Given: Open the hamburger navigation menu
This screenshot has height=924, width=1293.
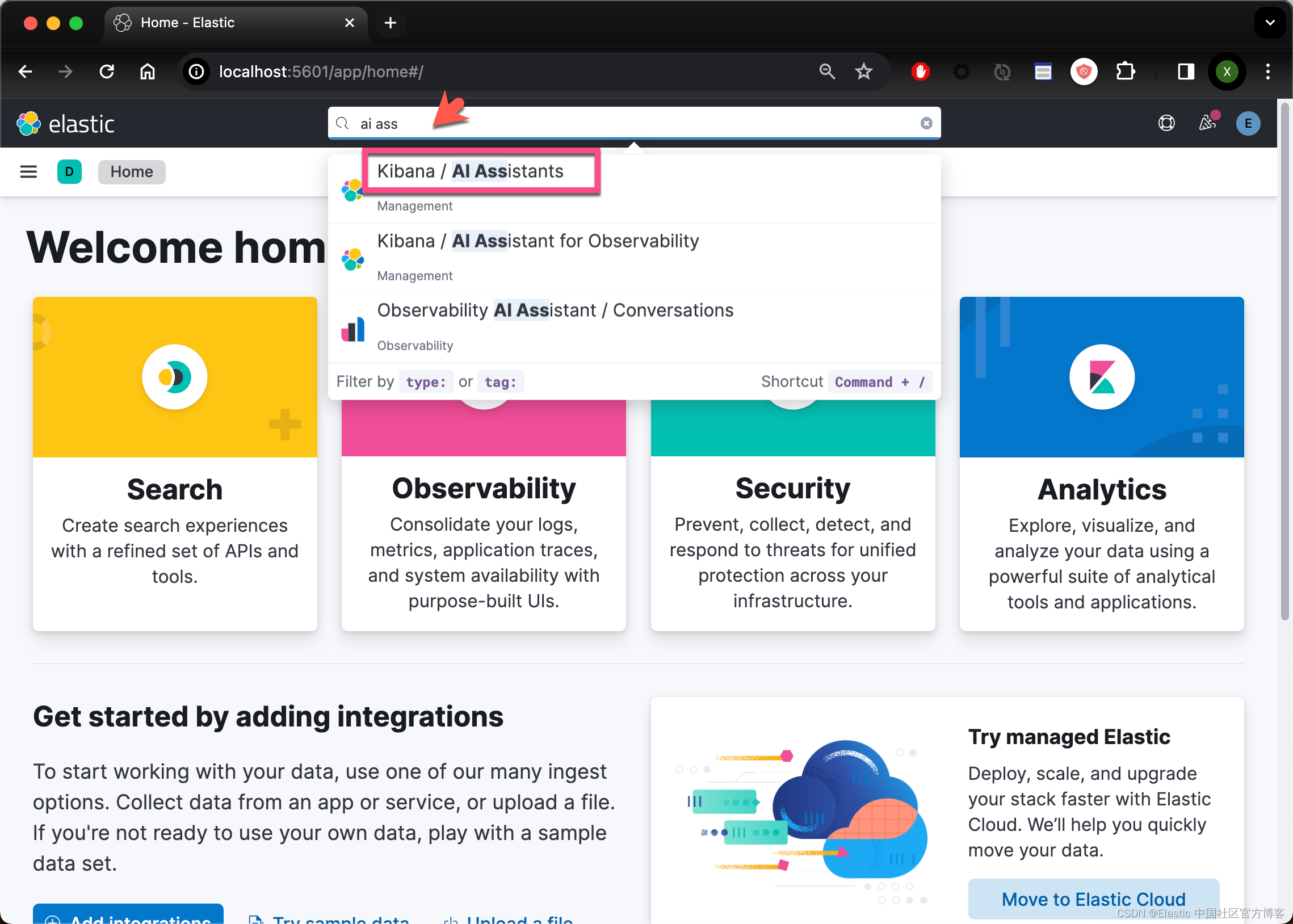Looking at the screenshot, I should click(28, 171).
